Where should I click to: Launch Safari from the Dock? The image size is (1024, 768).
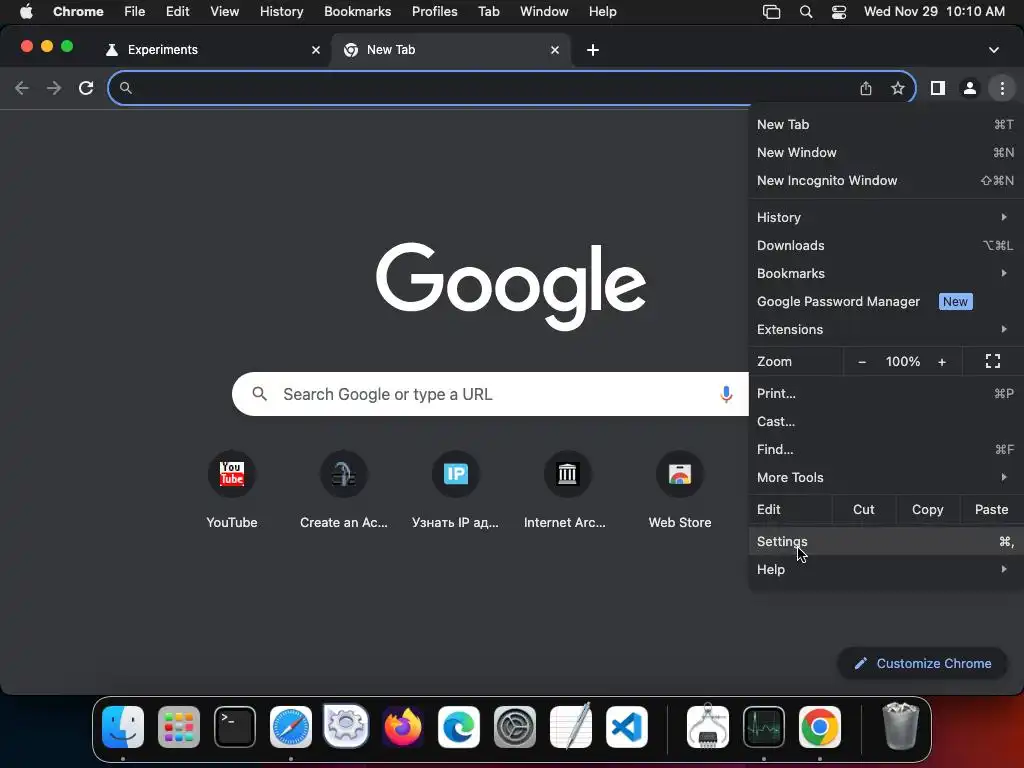click(x=291, y=727)
